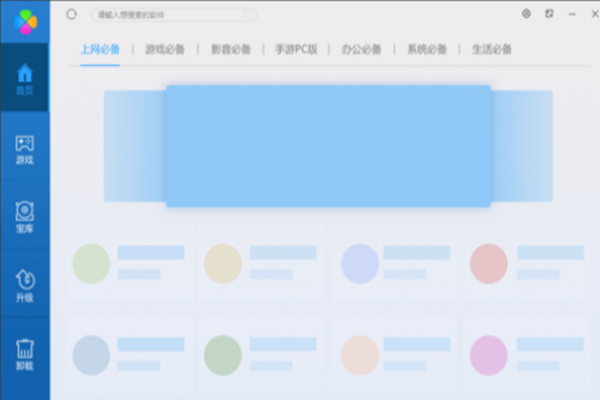Screen dimensions: 600x400
Task: Show the previous banner on the left edge
Action: tap(133, 145)
